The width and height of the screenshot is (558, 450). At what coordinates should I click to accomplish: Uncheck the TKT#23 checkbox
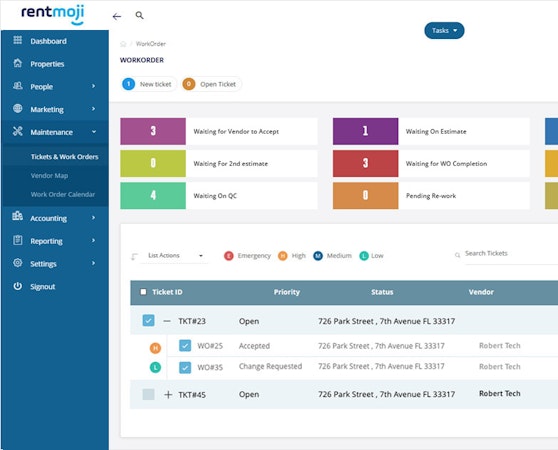pyautogui.click(x=148, y=321)
